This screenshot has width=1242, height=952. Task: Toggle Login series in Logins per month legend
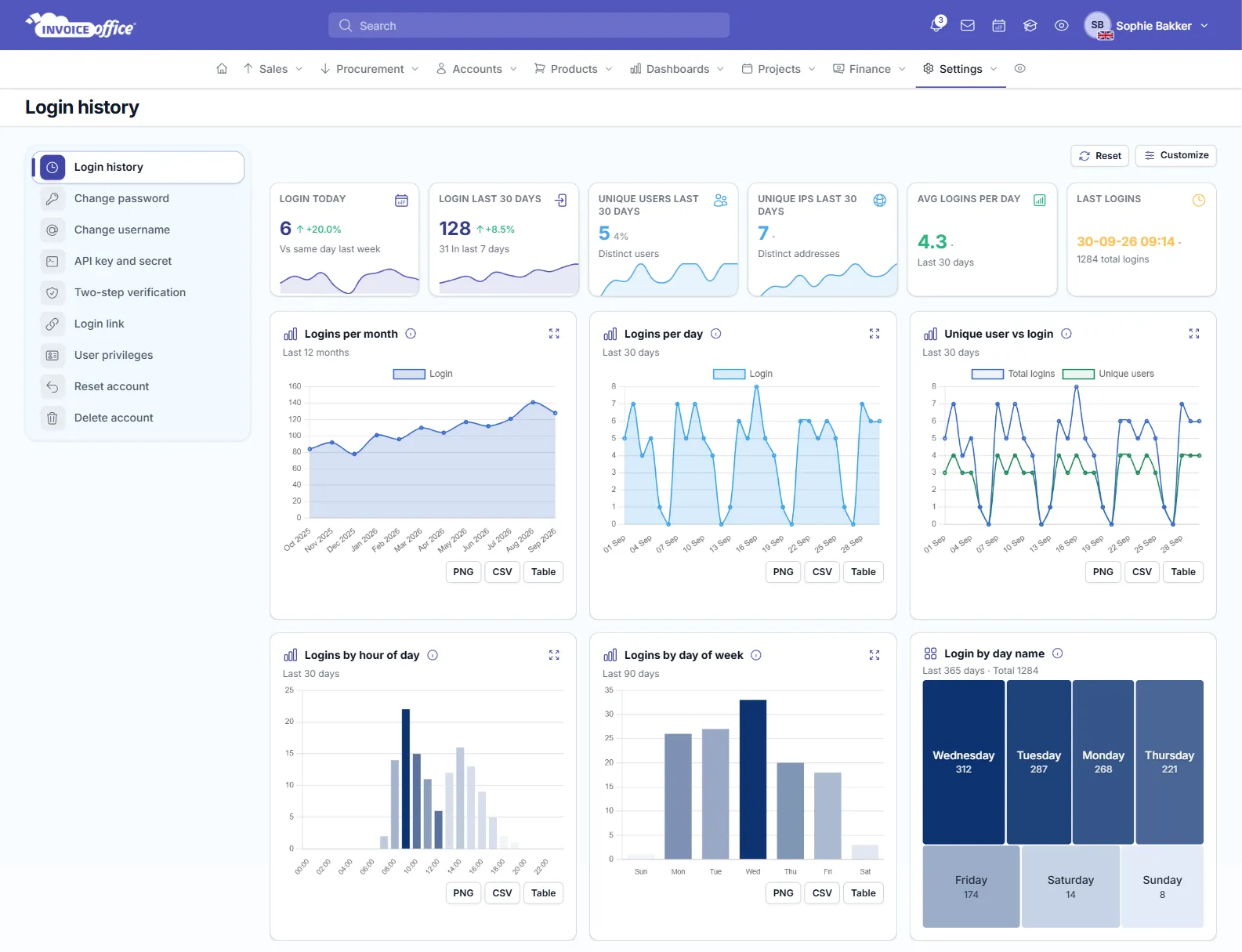coord(423,374)
